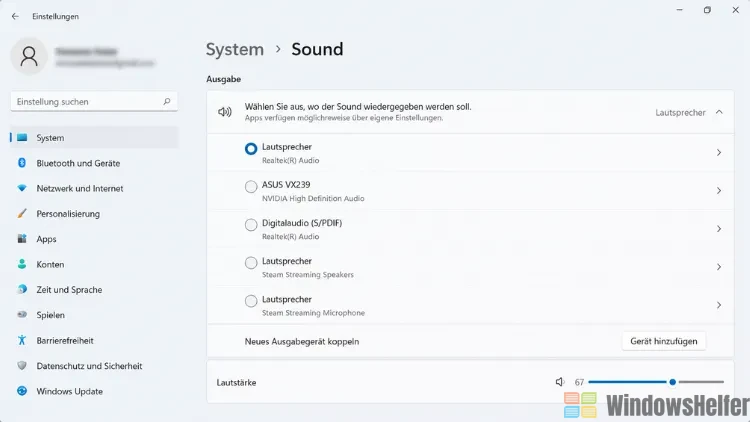Click the Apps icon in sidebar
This screenshot has height=422, width=750.
[x=22, y=239]
